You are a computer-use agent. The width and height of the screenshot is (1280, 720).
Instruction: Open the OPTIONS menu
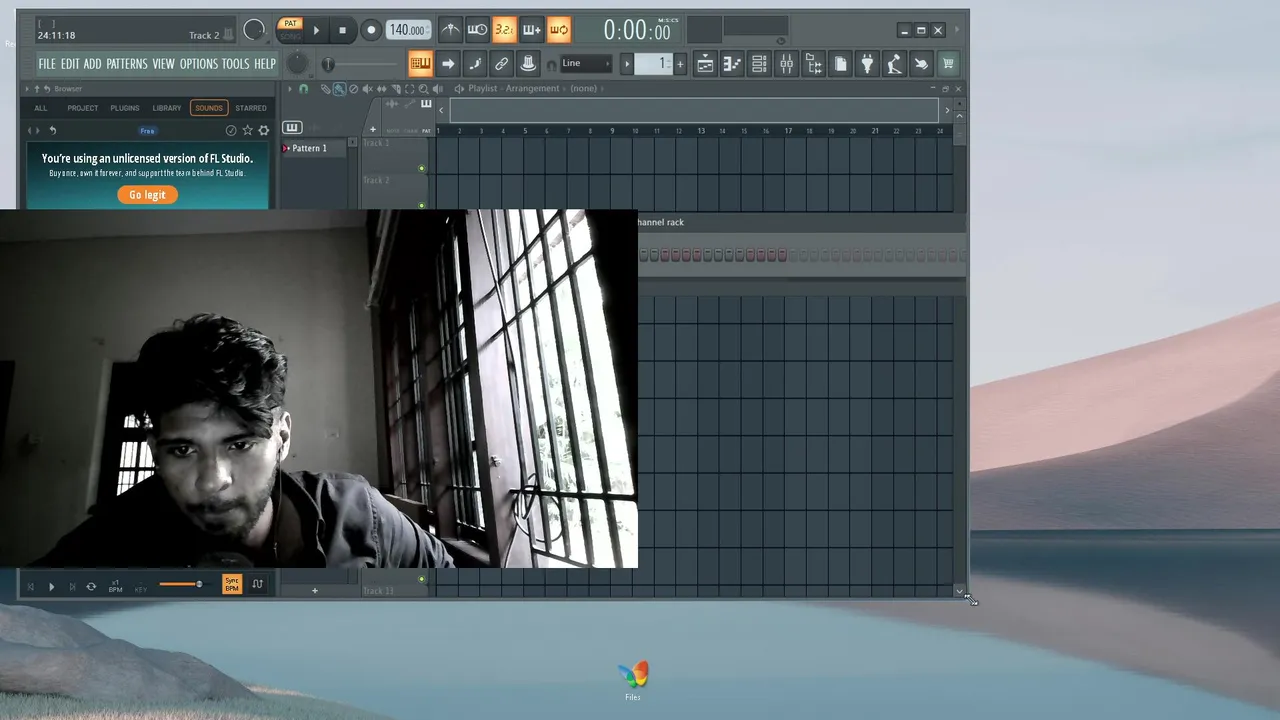[x=198, y=64]
